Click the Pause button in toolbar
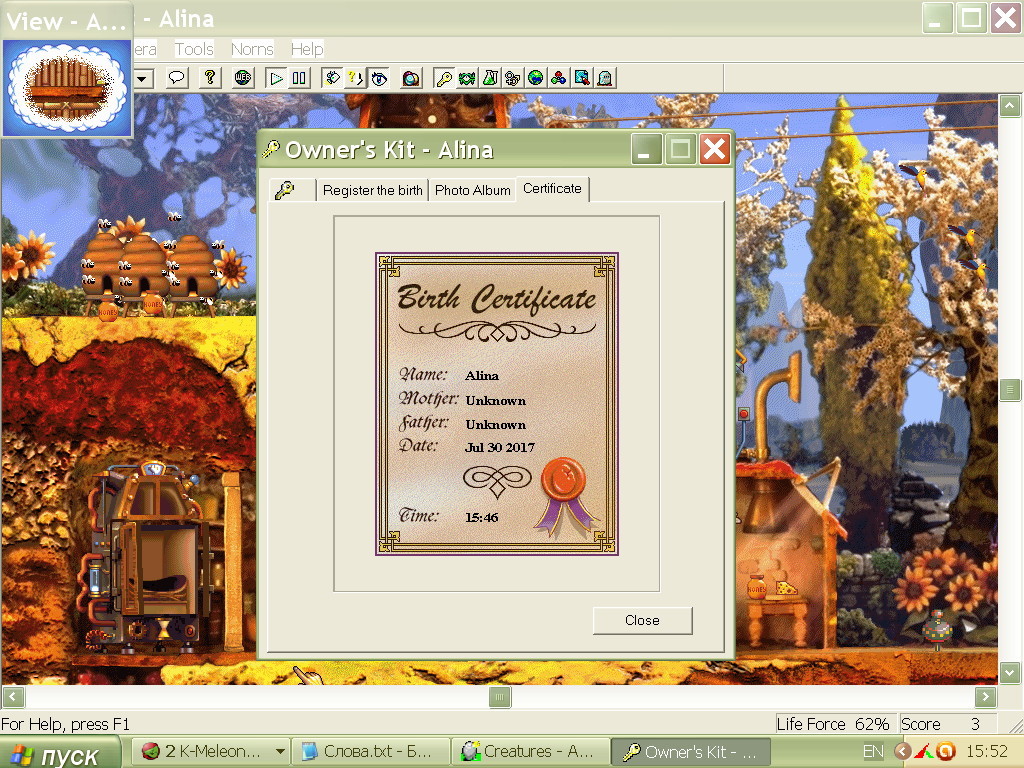 299,78
